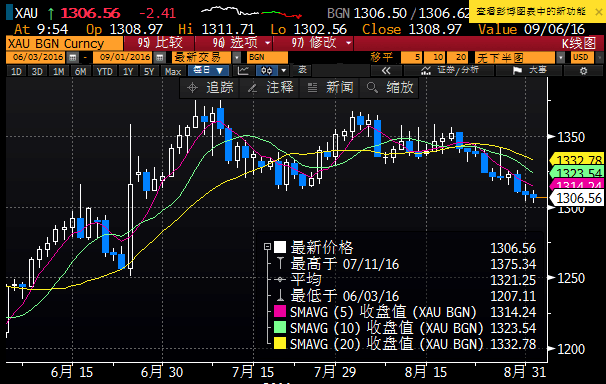Viewport: 606px width, 384px height.
Task: Click white latest price legend swatch
Action: pos(280,247)
